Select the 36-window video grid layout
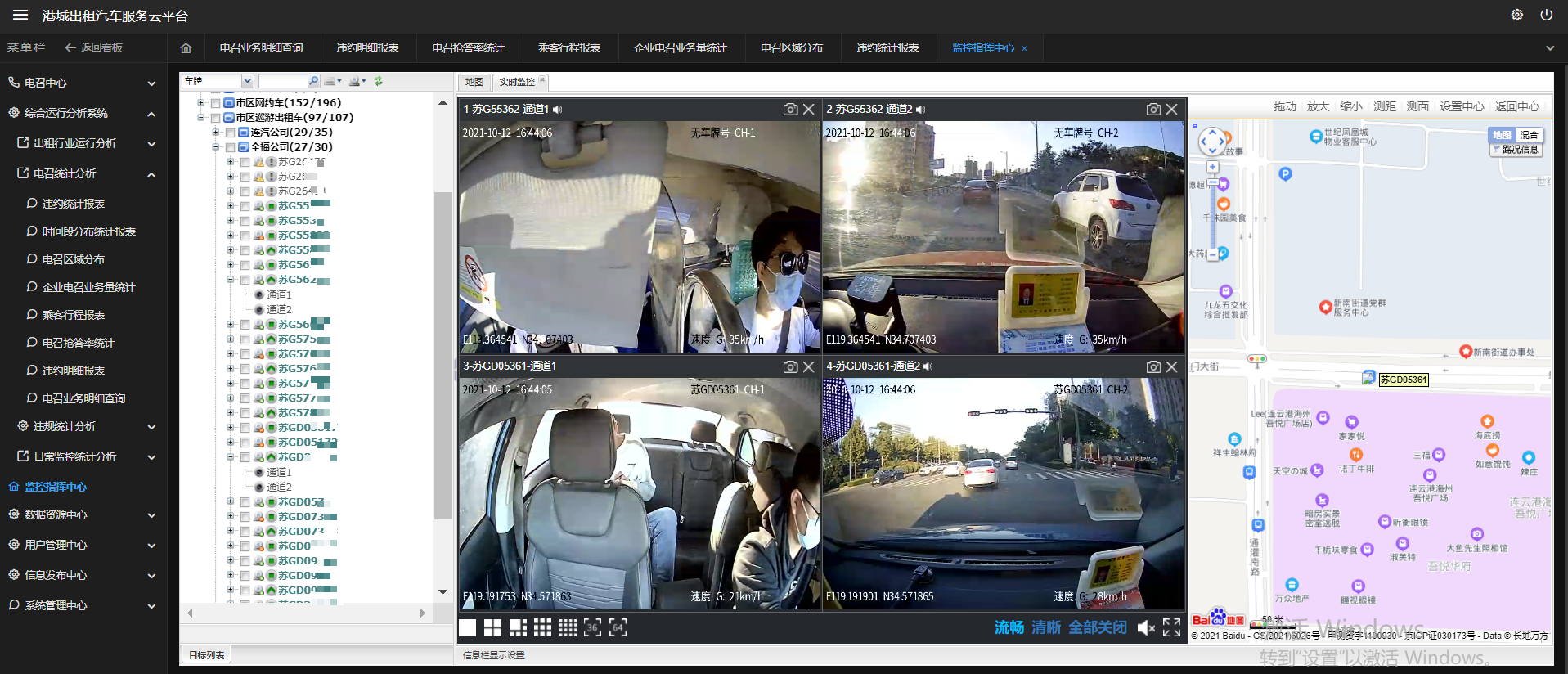 [593, 627]
